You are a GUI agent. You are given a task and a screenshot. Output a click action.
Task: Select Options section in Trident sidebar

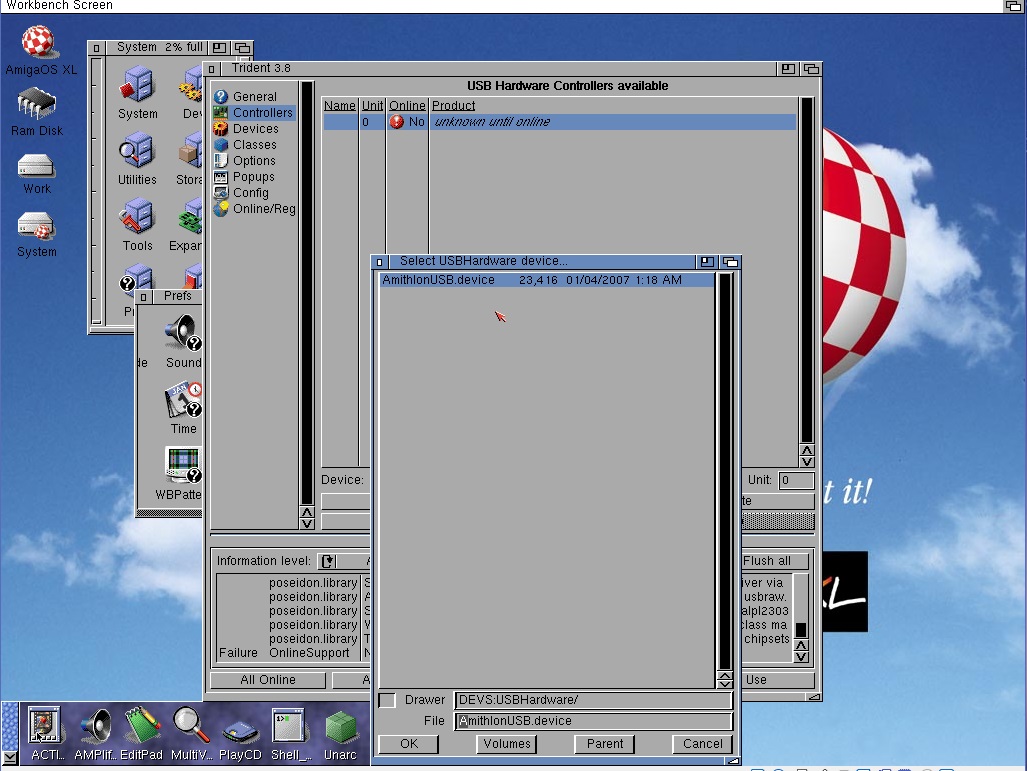254,160
